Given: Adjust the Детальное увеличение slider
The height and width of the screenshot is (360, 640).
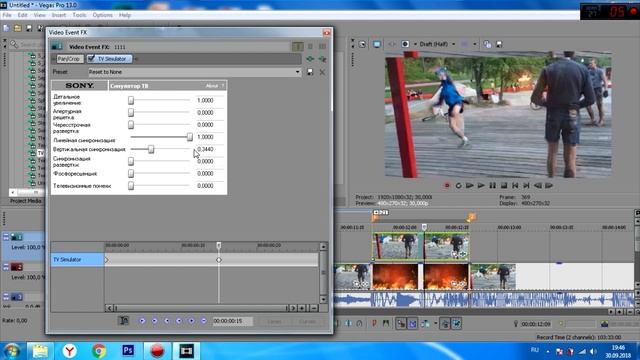Looking at the screenshot, I should coord(131,100).
